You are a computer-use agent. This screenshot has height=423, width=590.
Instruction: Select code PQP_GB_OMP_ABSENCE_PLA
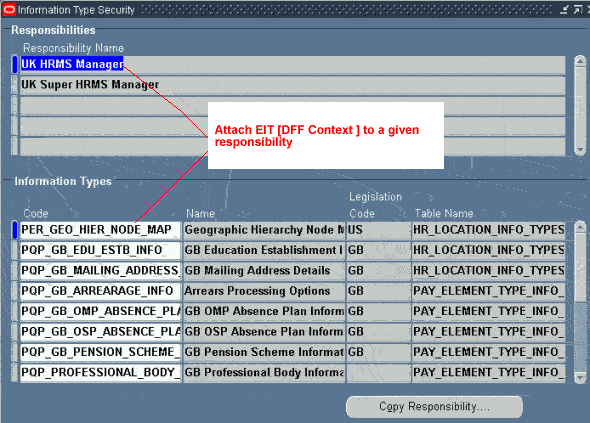(x=100, y=311)
